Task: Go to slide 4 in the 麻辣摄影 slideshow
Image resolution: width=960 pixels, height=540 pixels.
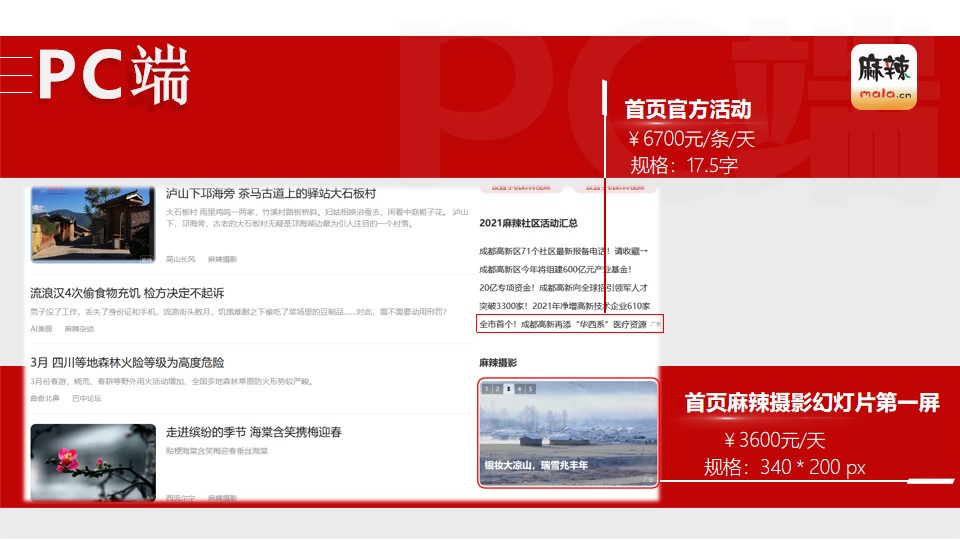Action: point(519,389)
